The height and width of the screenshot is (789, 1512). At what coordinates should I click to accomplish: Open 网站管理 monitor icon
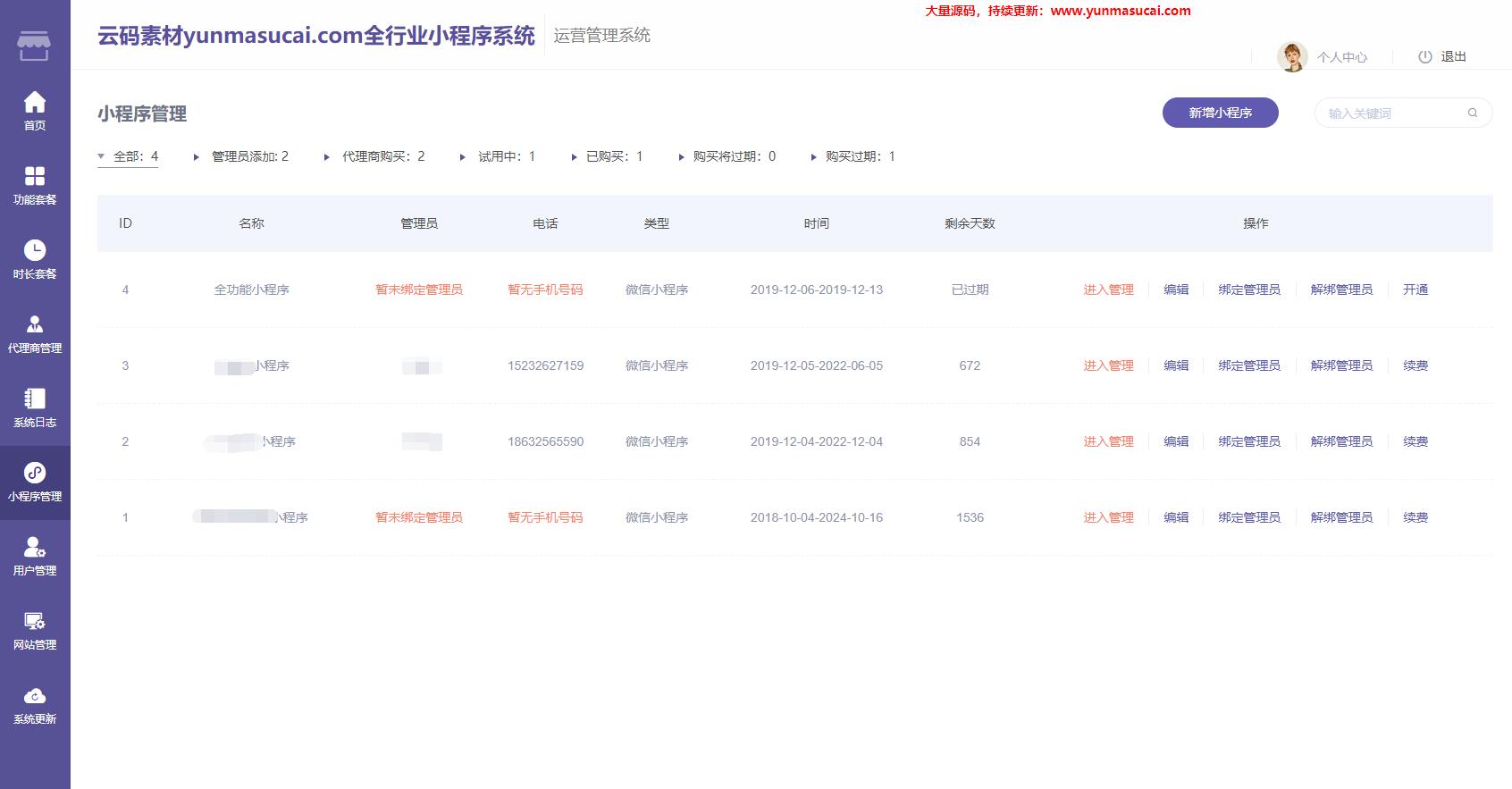tap(35, 622)
